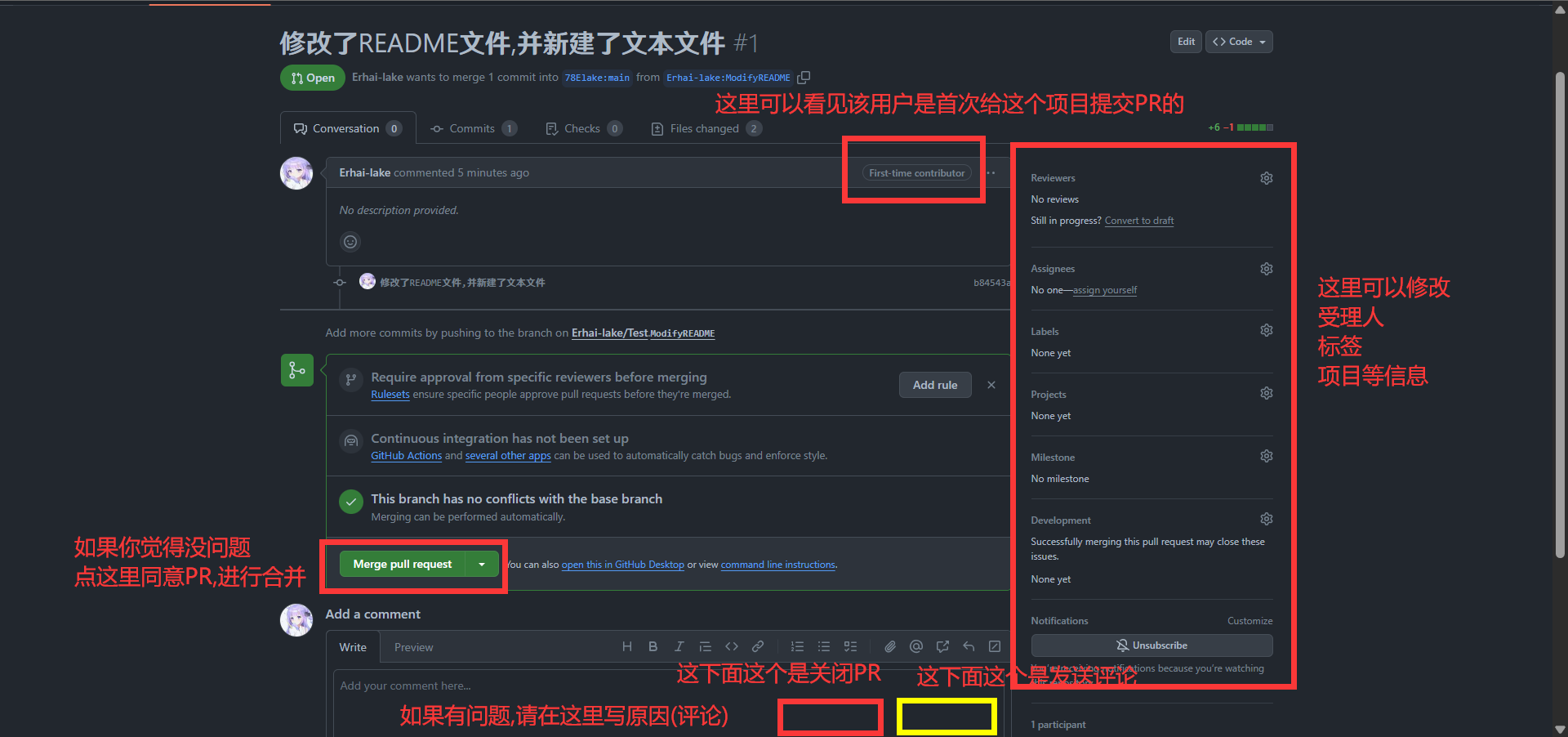Switch to comment Preview tab
Screen dimensions: 1568x737
click(413, 647)
